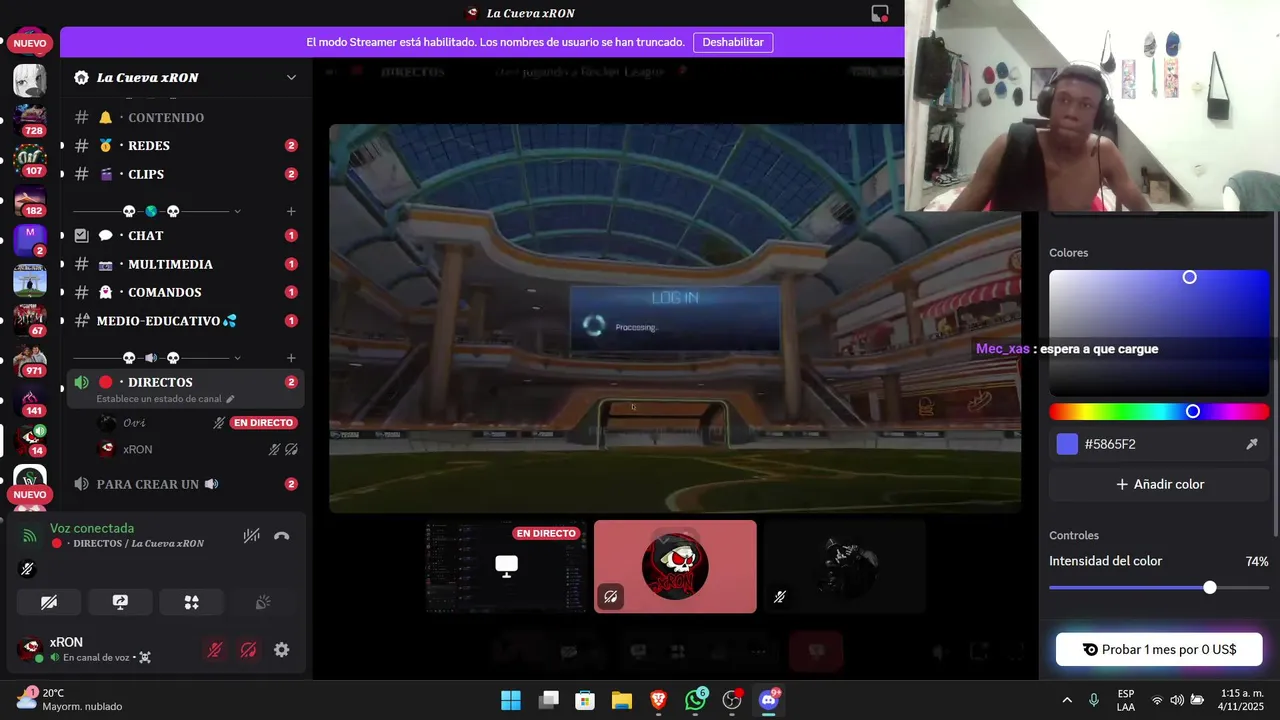The width and height of the screenshot is (1280, 720).
Task: Select the dark avatar participant tile
Action: pos(844,566)
